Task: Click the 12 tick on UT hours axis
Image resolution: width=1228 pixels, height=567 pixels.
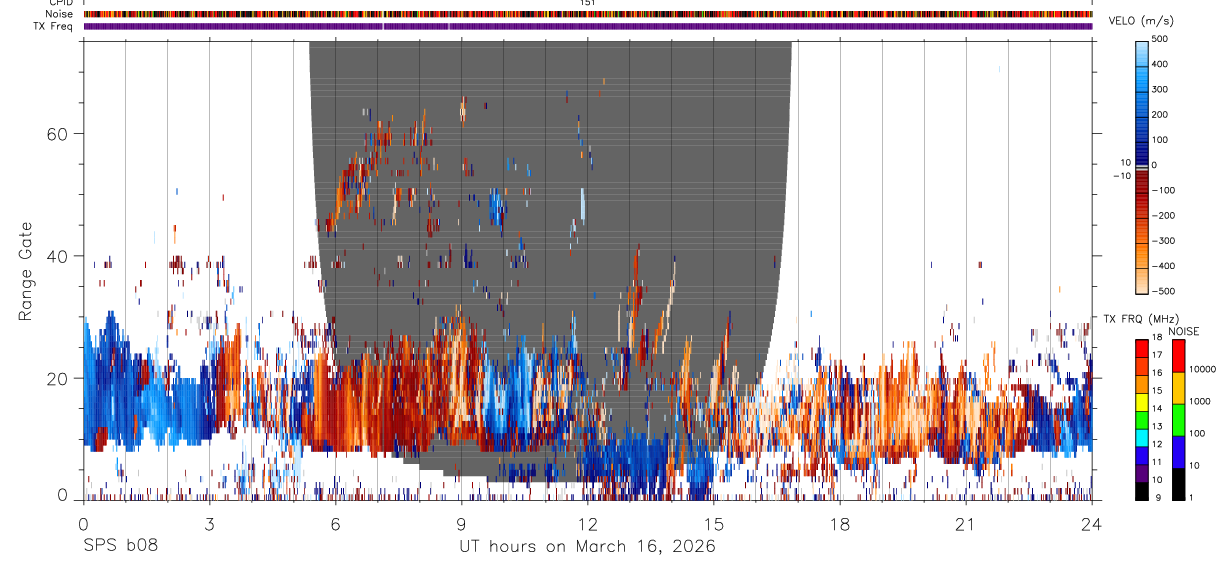Action: point(587,524)
